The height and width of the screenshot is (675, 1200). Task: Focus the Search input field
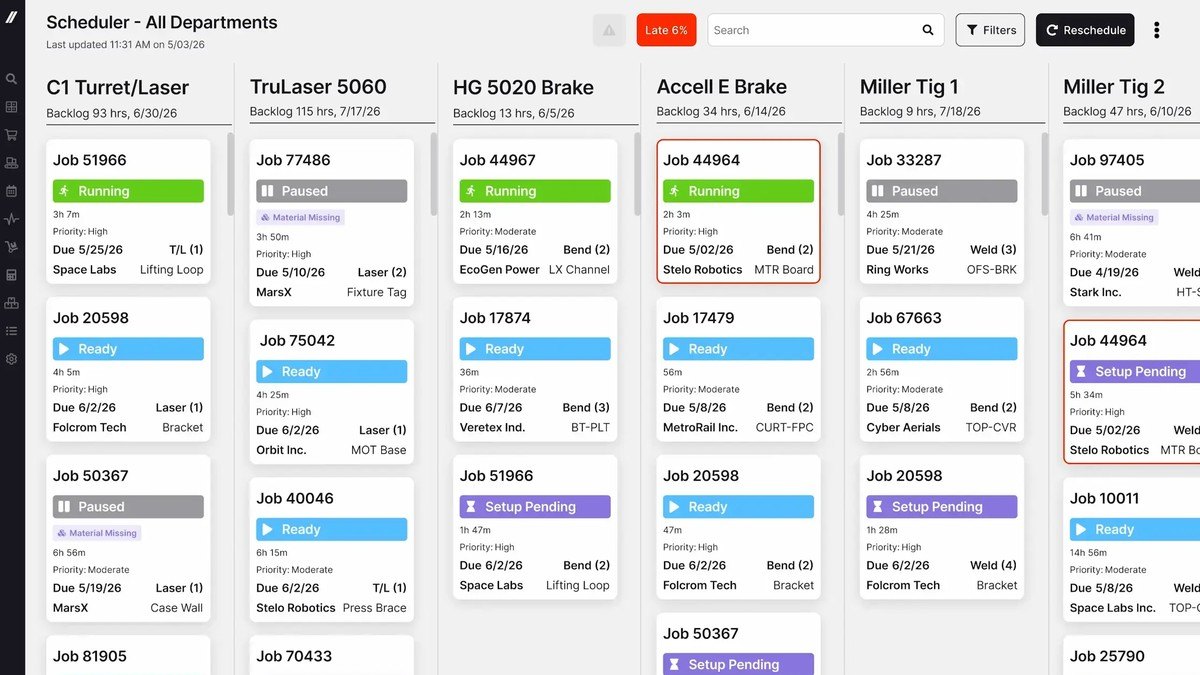point(826,30)
